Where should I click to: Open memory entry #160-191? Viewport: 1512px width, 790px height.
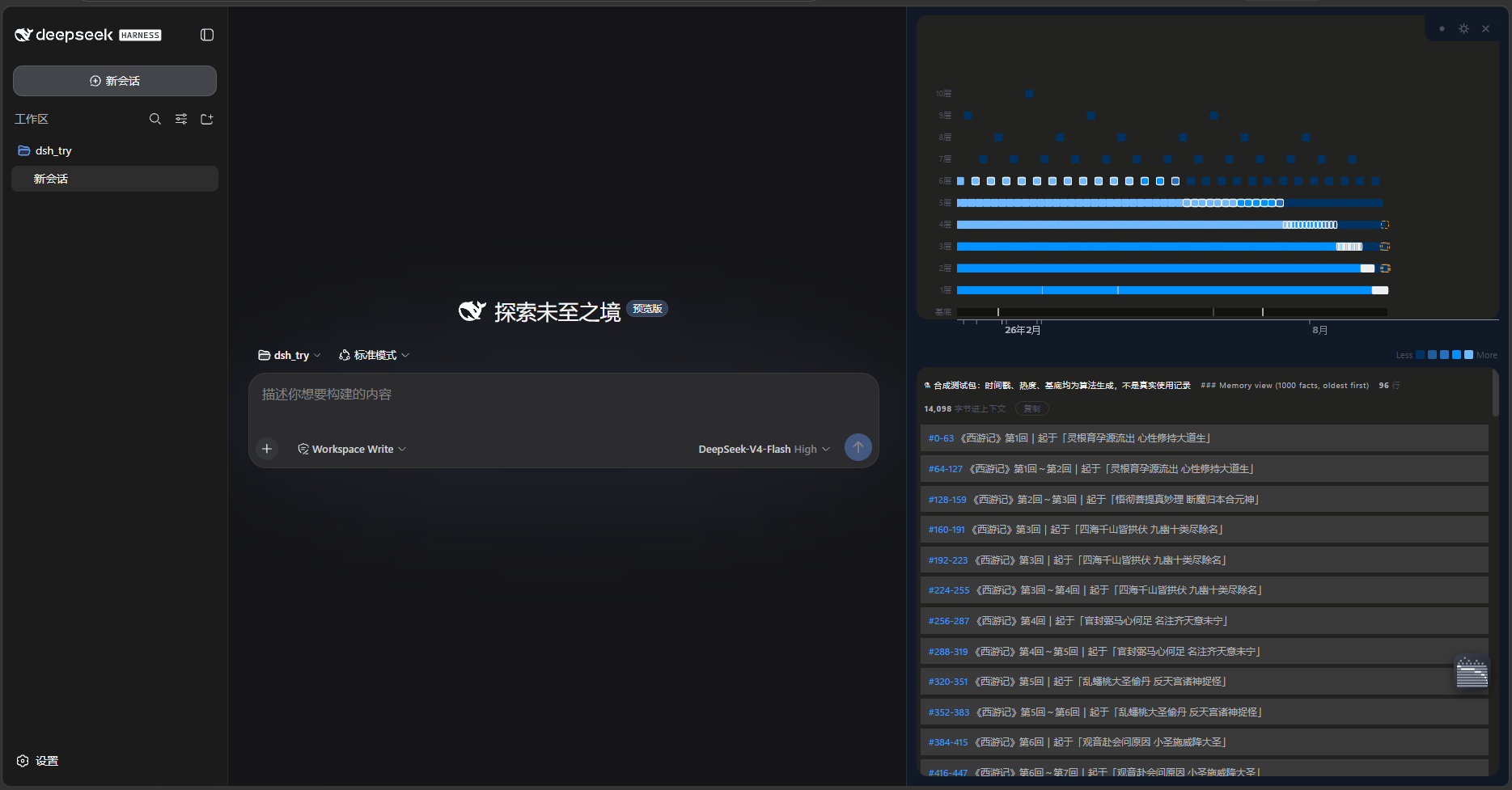[x=1205, y=530]
